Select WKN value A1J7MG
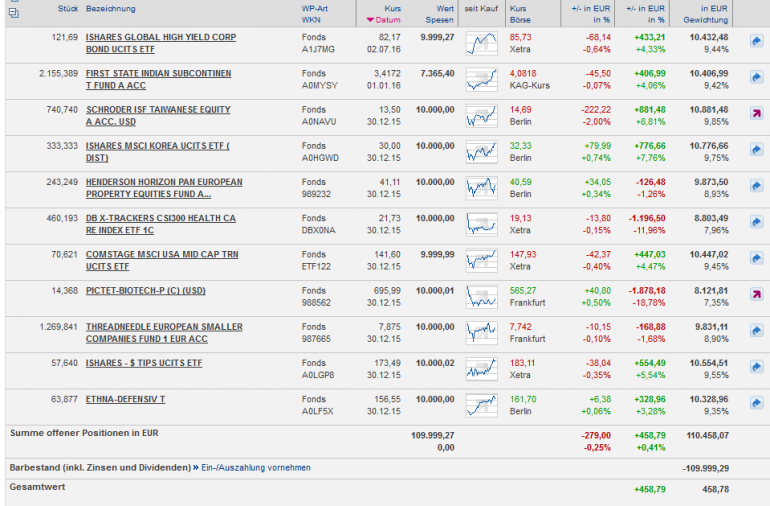 pyautogui.click(x=318, y=50)
